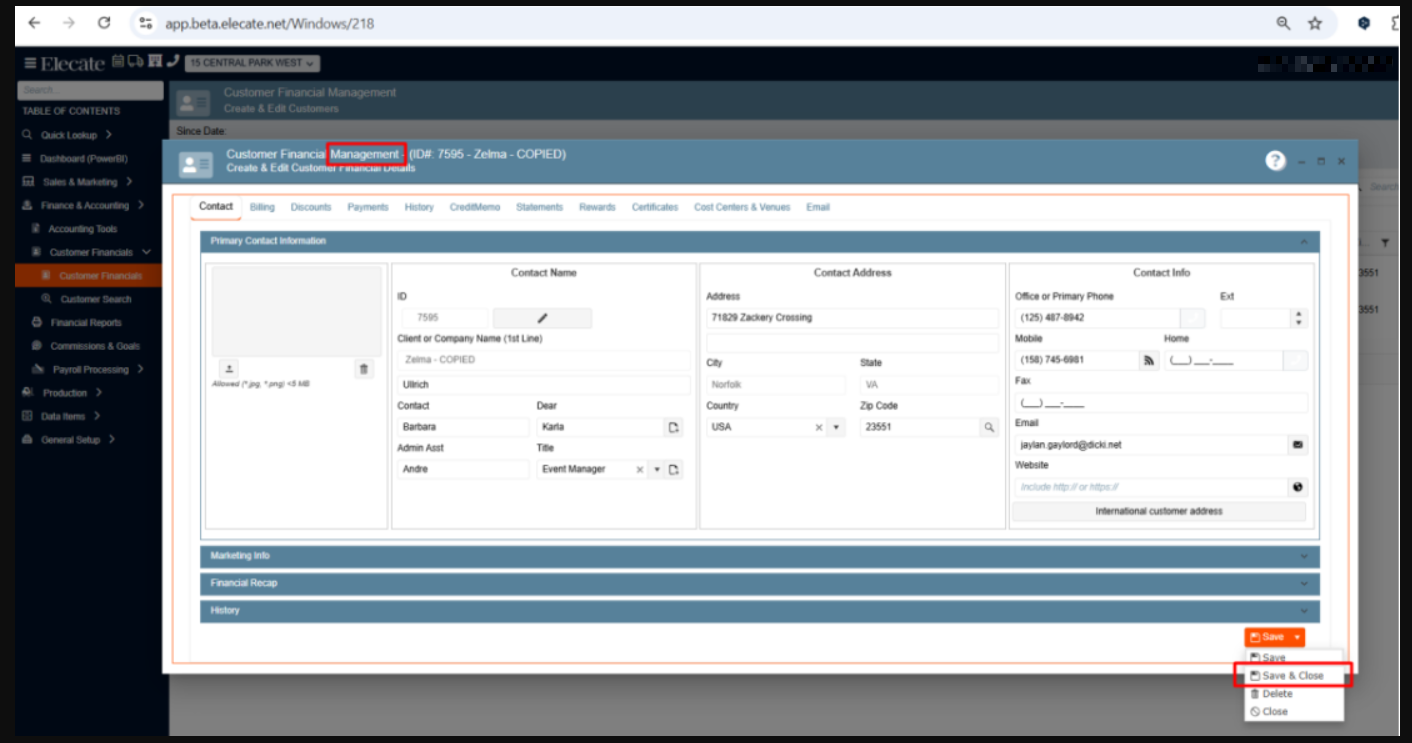
Task: Open the Country dropdown arrow
Action: coord(836,427)
